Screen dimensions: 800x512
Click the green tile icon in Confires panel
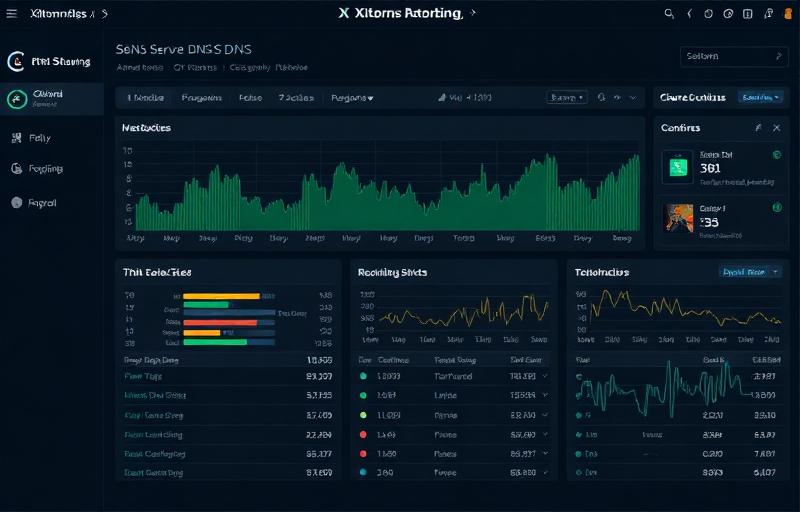(x=679, y=165)
